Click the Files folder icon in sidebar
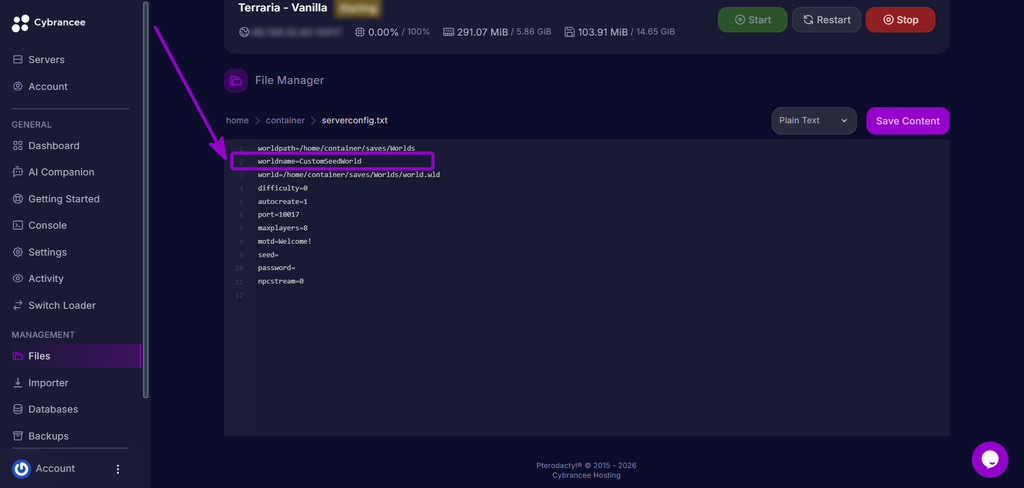The width and height of the screenshot is (1024, 488). coord(18,356)
